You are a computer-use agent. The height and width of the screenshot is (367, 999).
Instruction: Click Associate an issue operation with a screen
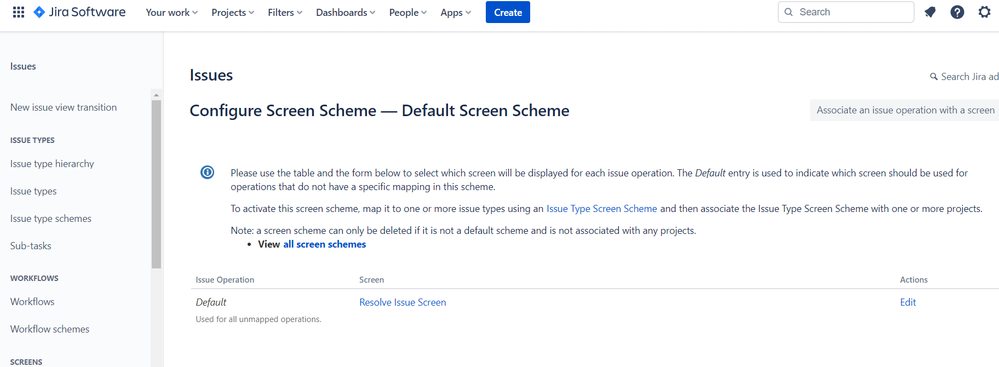click(905, 110)
